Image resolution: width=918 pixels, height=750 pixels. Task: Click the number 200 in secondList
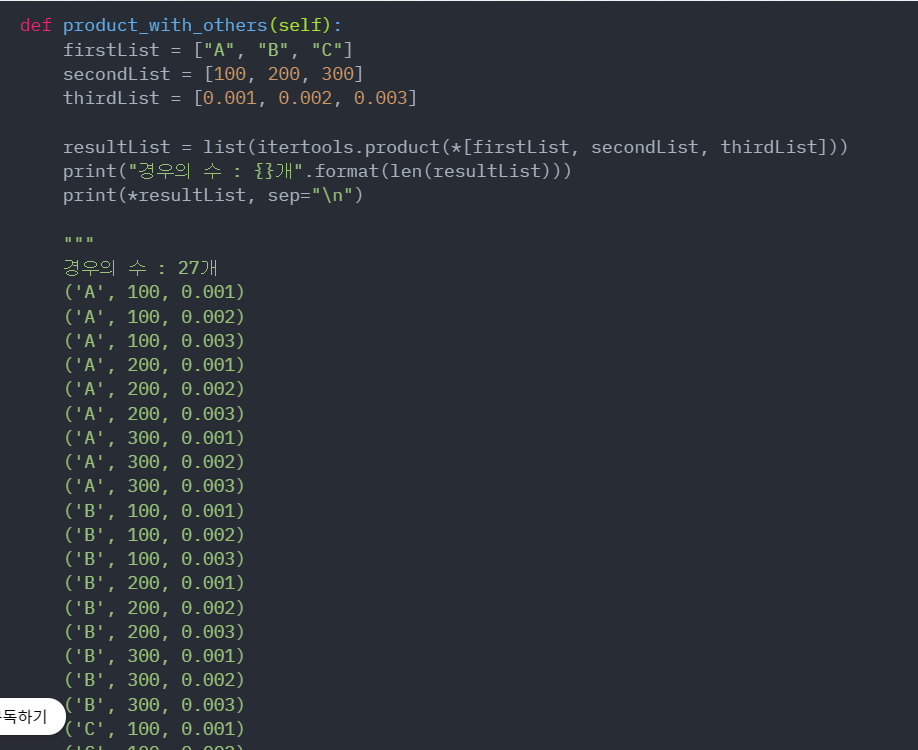(284, 74)
